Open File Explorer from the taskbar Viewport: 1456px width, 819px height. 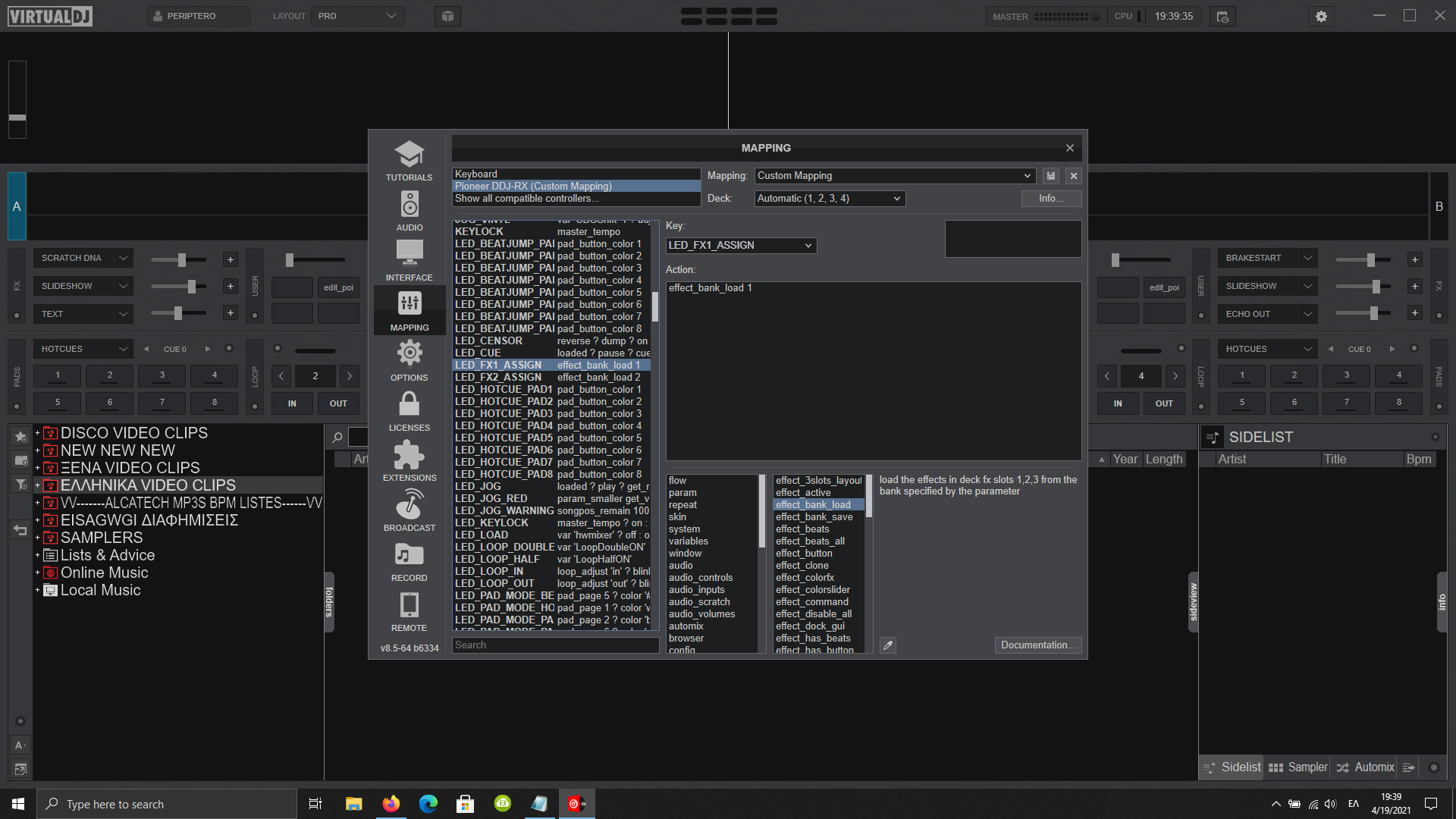(354, 804)
